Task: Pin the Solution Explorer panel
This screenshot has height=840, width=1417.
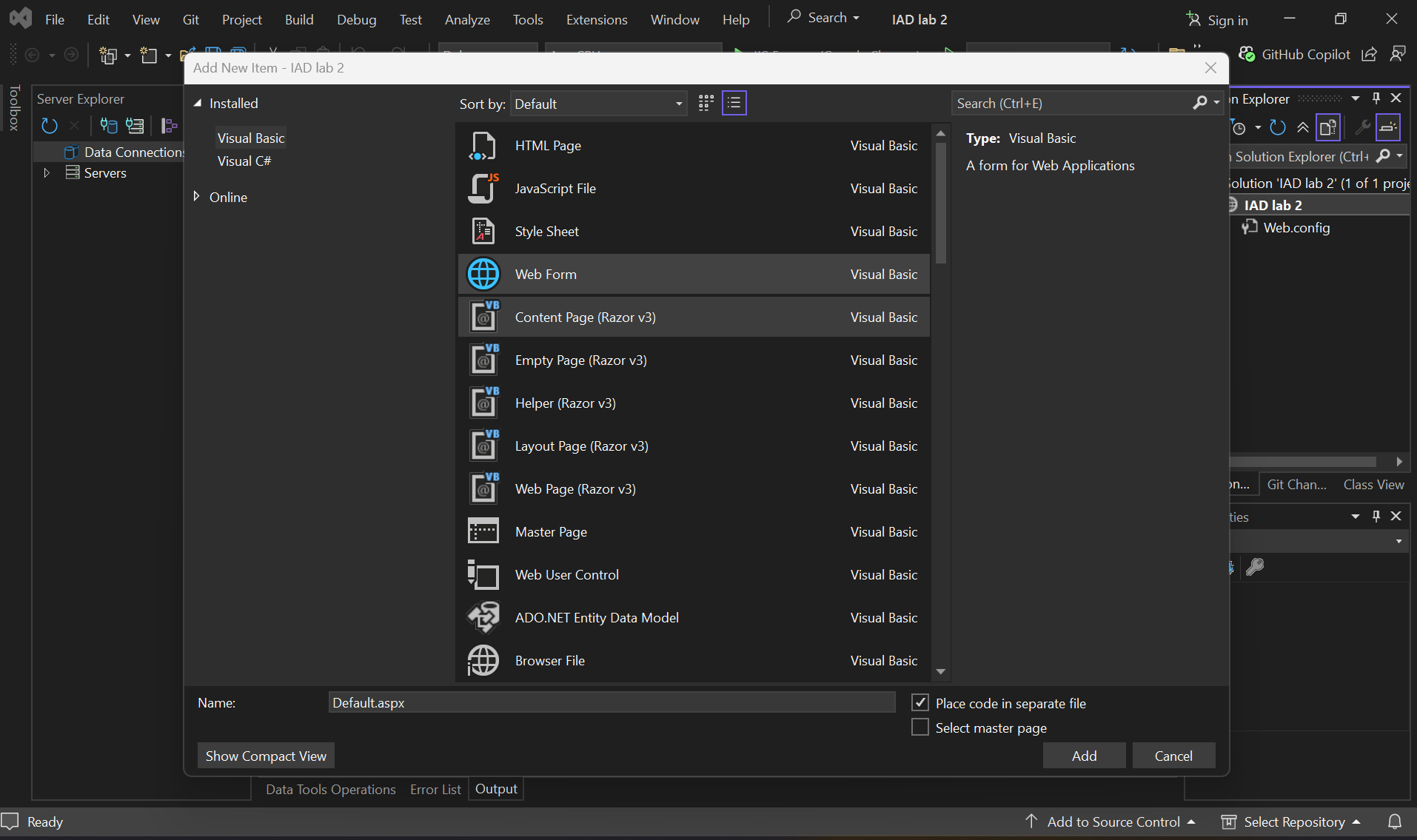Action: [x=1376, y=98]
